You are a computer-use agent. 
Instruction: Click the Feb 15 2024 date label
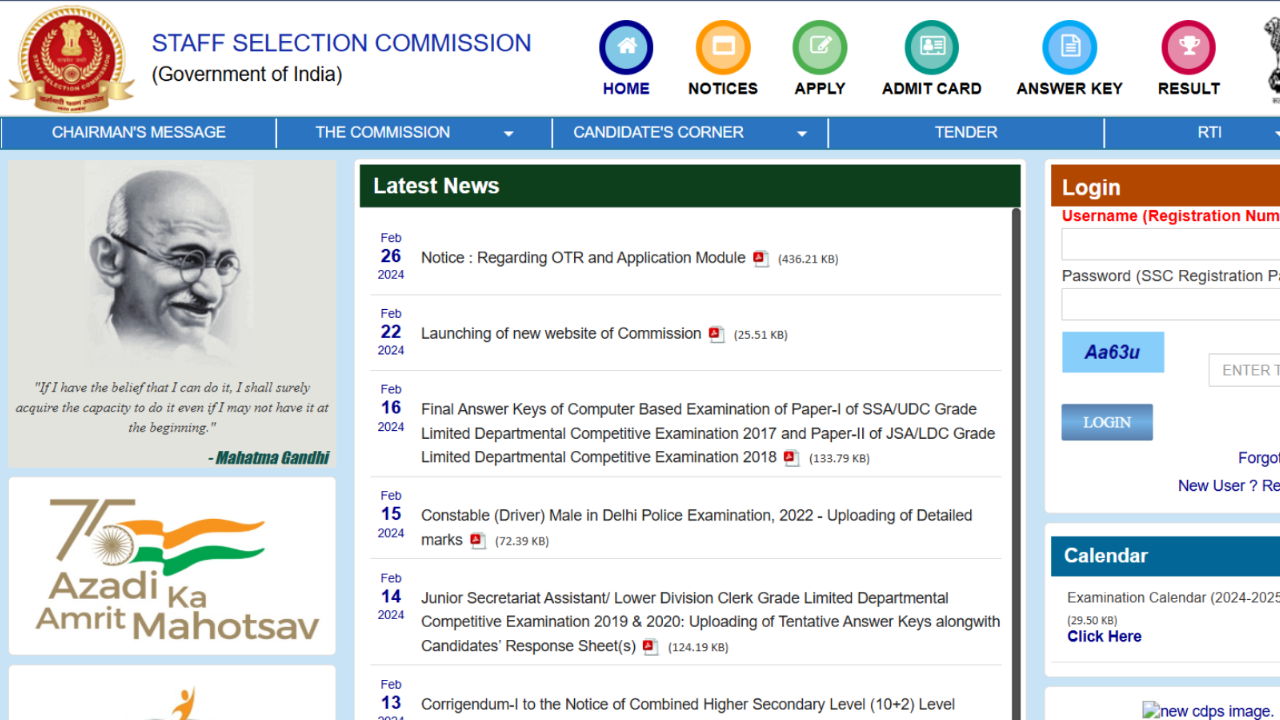click(x=391, y=514)
